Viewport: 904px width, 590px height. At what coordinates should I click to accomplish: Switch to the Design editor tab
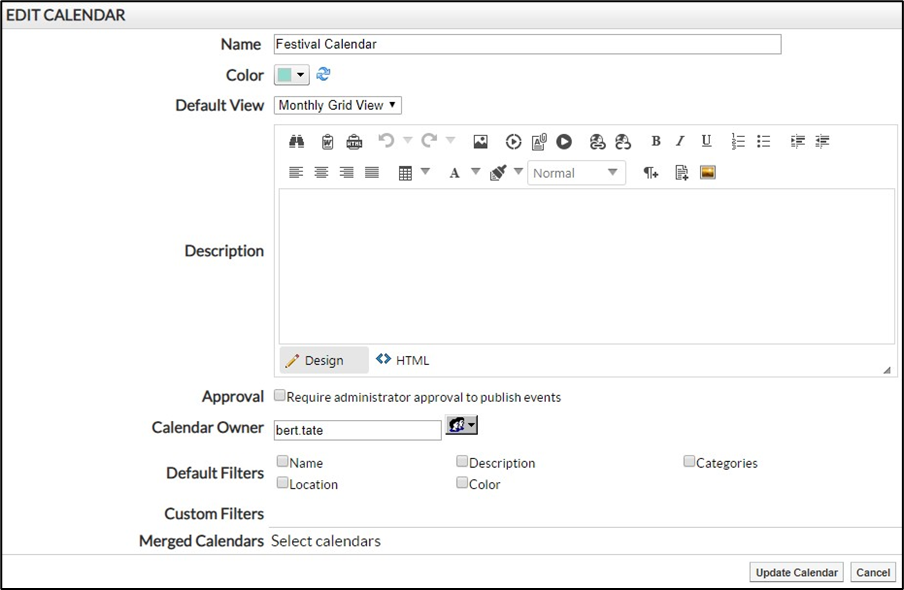click(x=314, y=361)
